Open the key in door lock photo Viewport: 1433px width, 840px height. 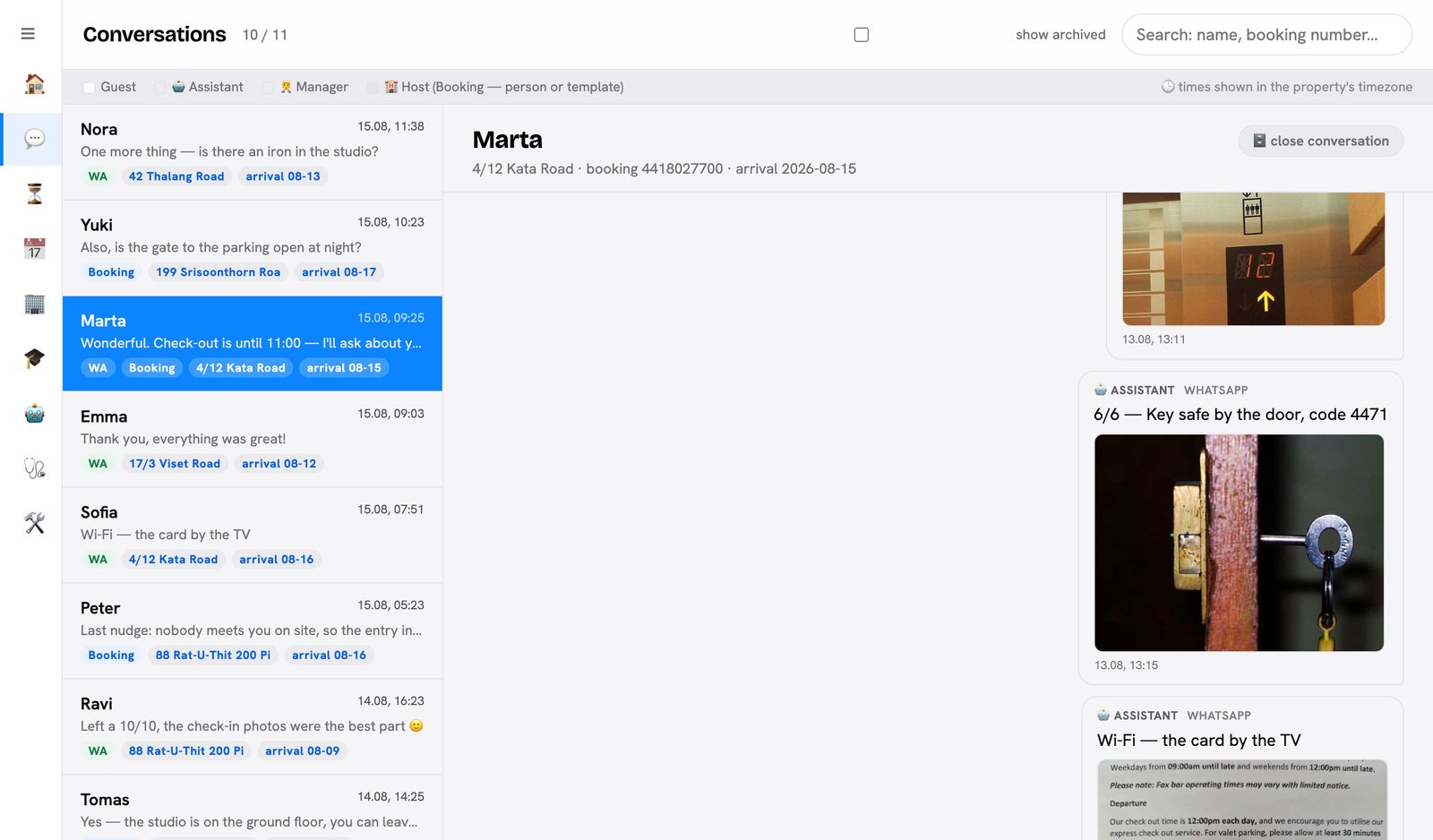[1239, 543]
